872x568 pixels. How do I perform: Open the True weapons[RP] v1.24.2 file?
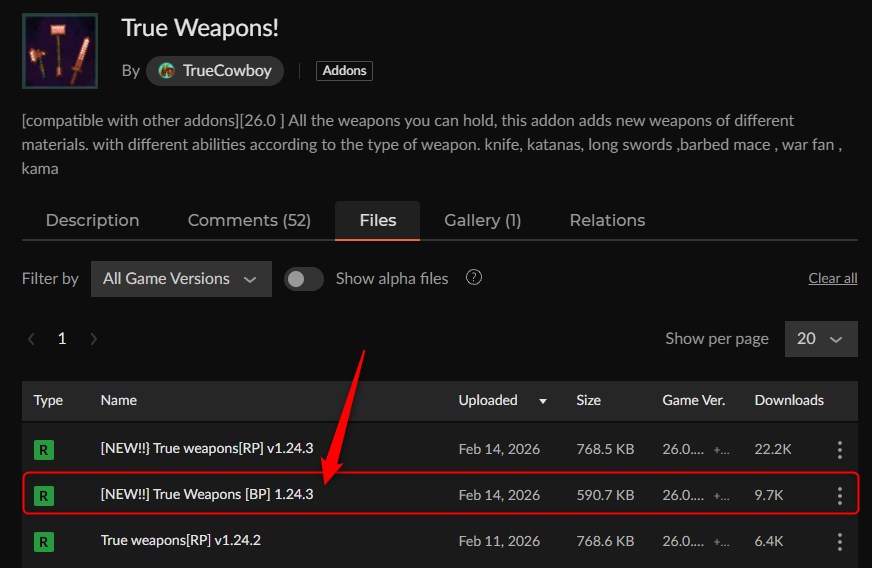tap(180, 541)
